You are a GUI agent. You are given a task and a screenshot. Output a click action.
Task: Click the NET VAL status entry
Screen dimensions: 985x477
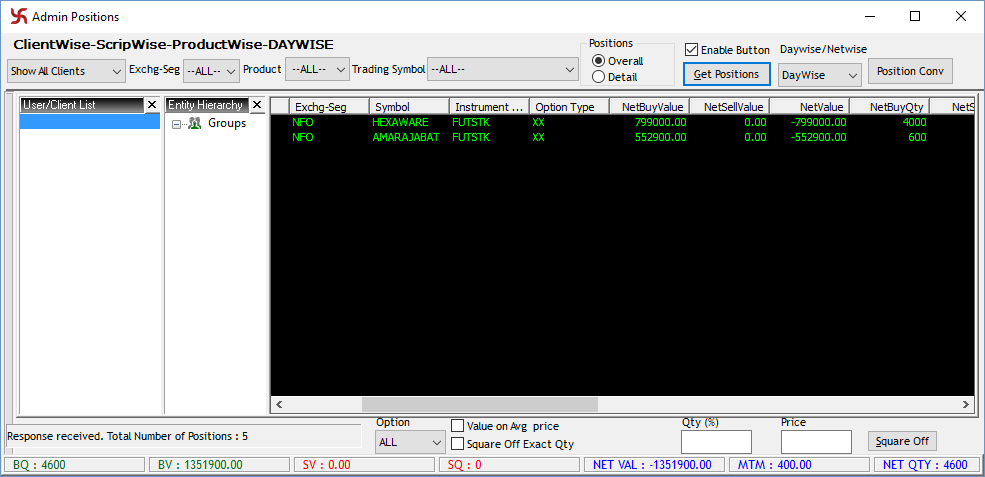coord(654,465)
